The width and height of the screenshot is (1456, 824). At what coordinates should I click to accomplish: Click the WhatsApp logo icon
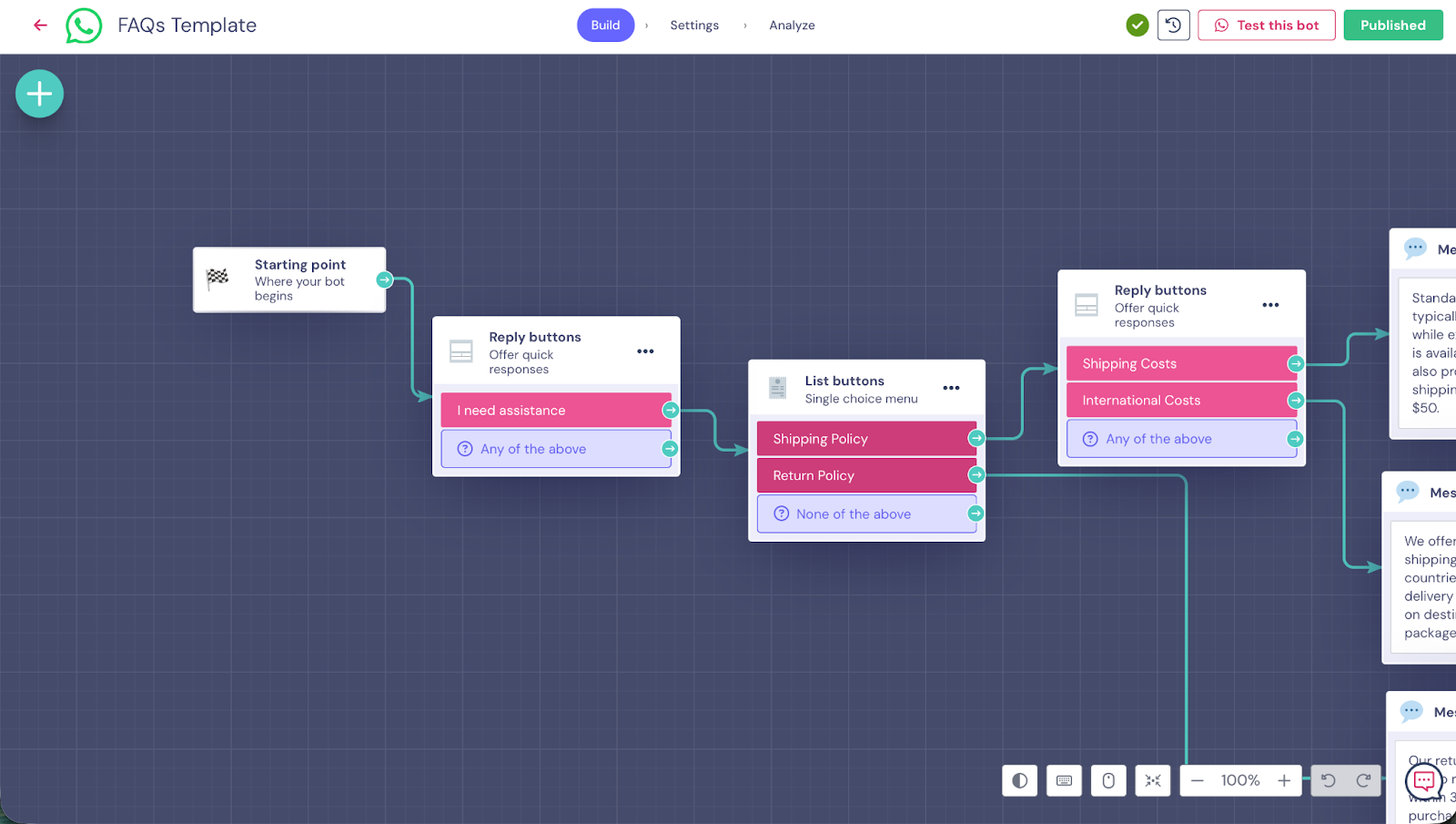coord(84,25)
